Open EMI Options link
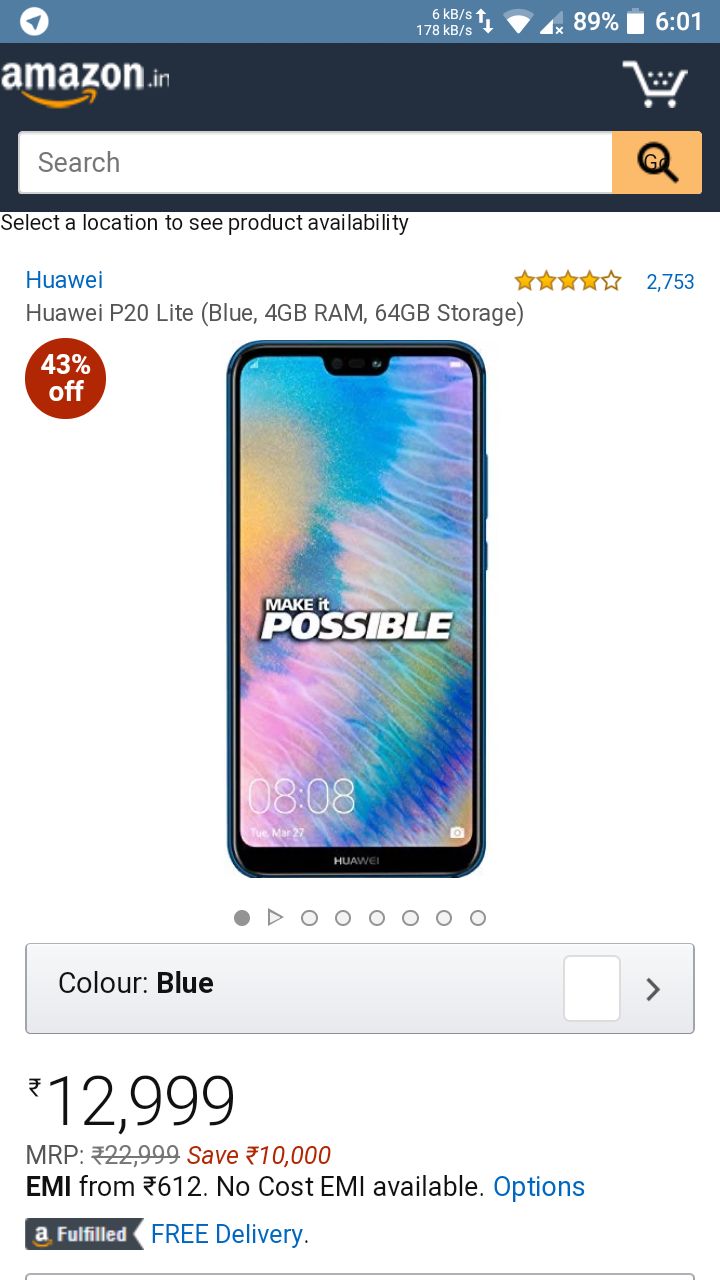Viewport: 720px width, 1280px height. [x=539, y=1187]
